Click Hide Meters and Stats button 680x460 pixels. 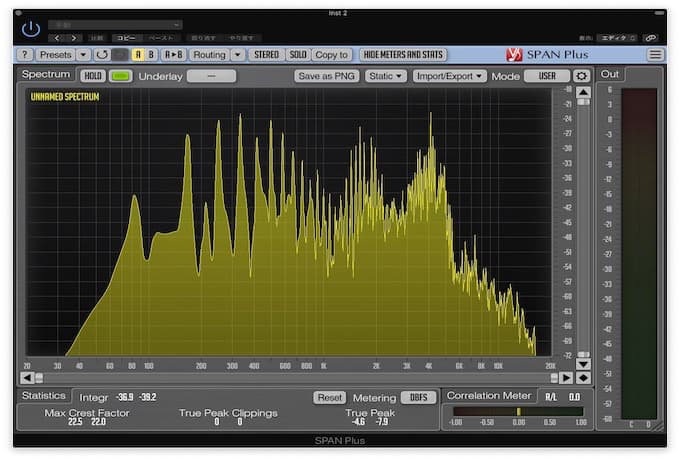403,55
